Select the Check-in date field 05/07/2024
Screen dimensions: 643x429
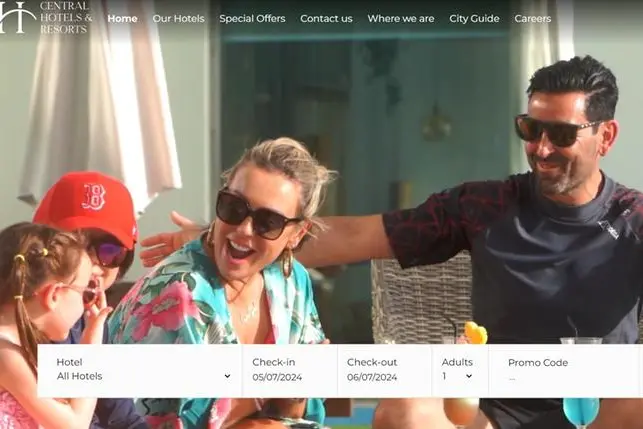pos(277,377)
